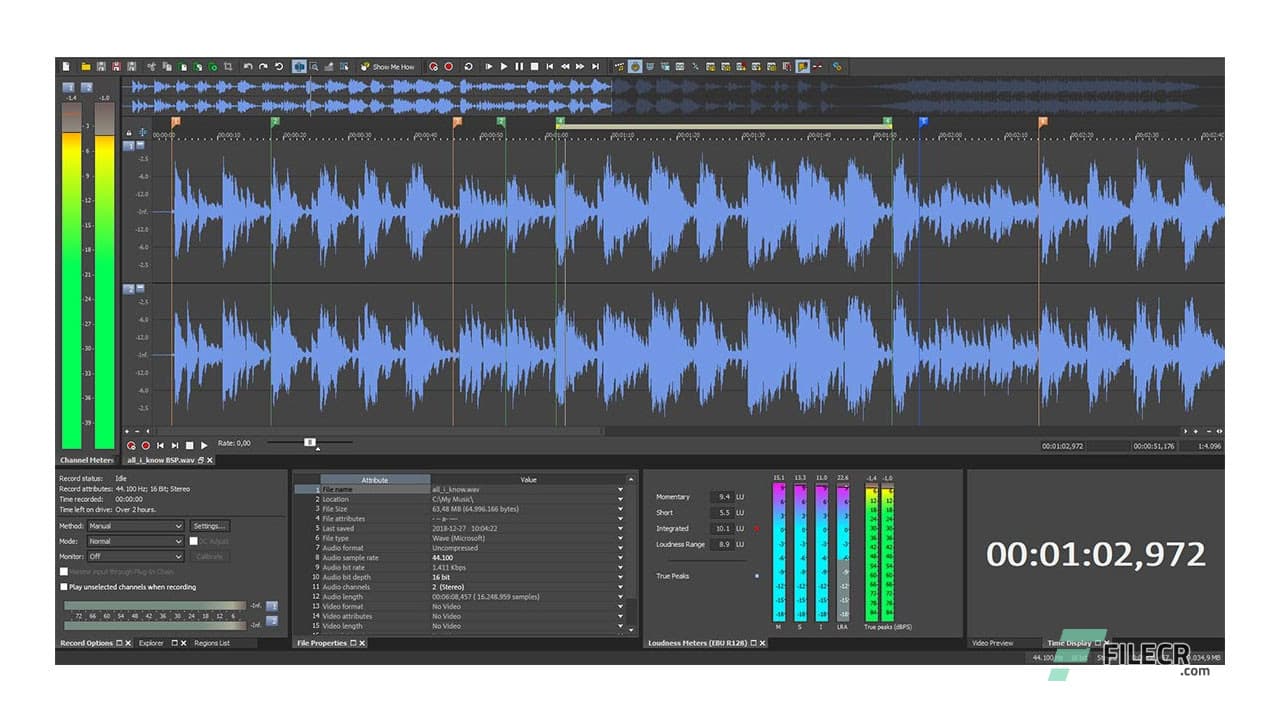Screen dimensions: 1280x720
Task: Open a file with the Open icon
Action: [85, 66]
